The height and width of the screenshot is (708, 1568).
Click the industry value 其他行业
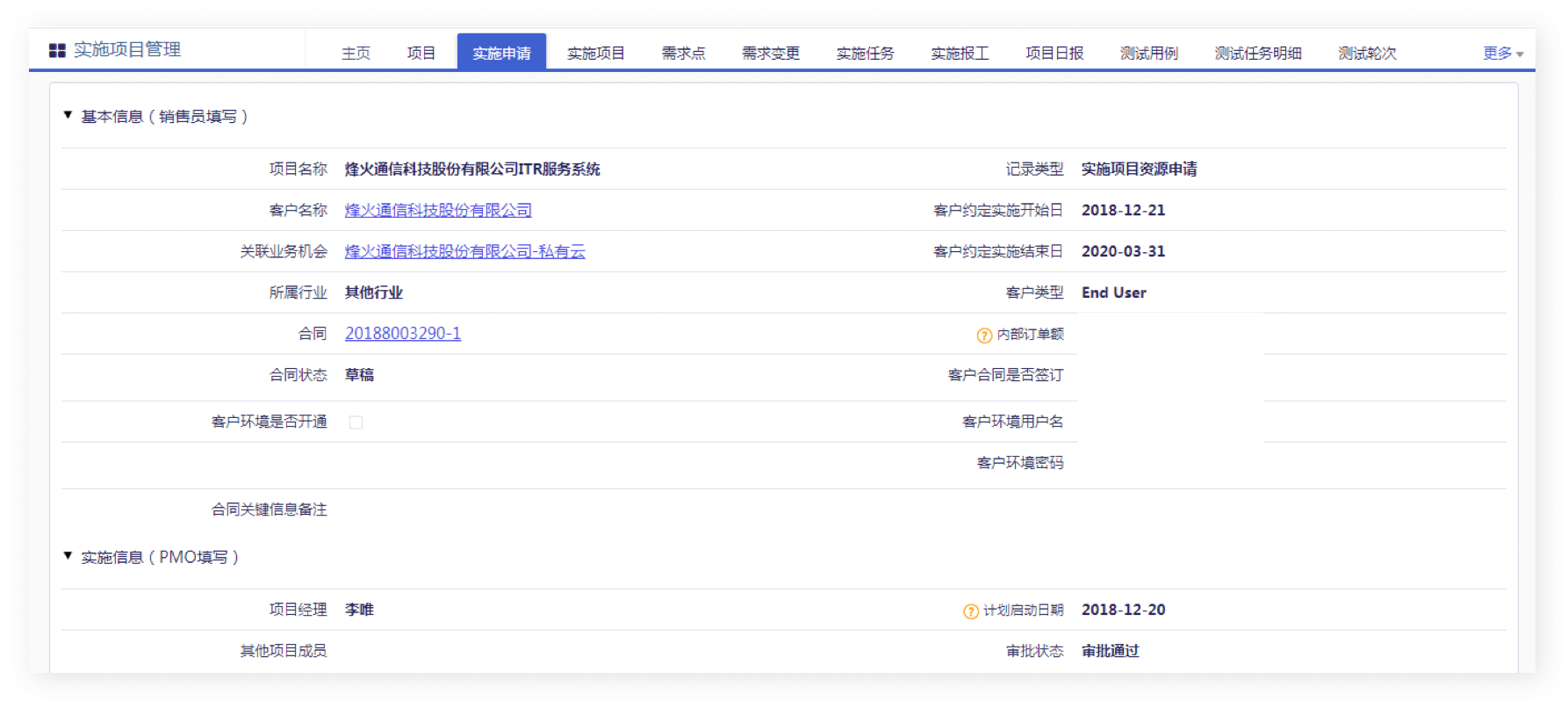tap(373, 293)
